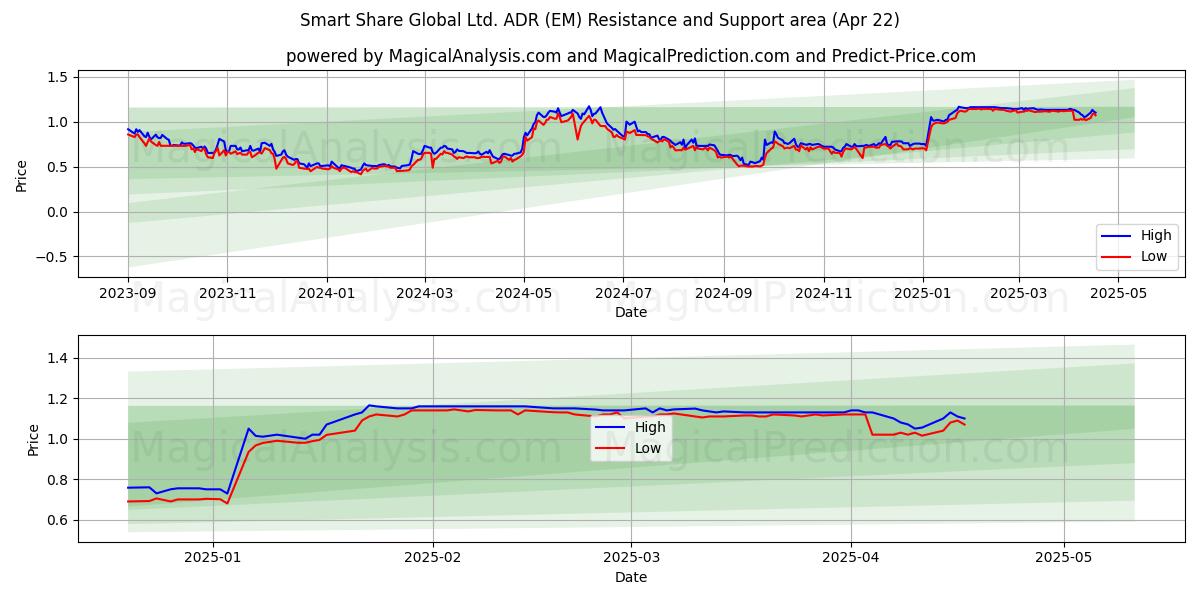Click 'Low' in the upper chart legend
The height and width of the screenshot is (600, 1200).
click(x=1154, y=257)
